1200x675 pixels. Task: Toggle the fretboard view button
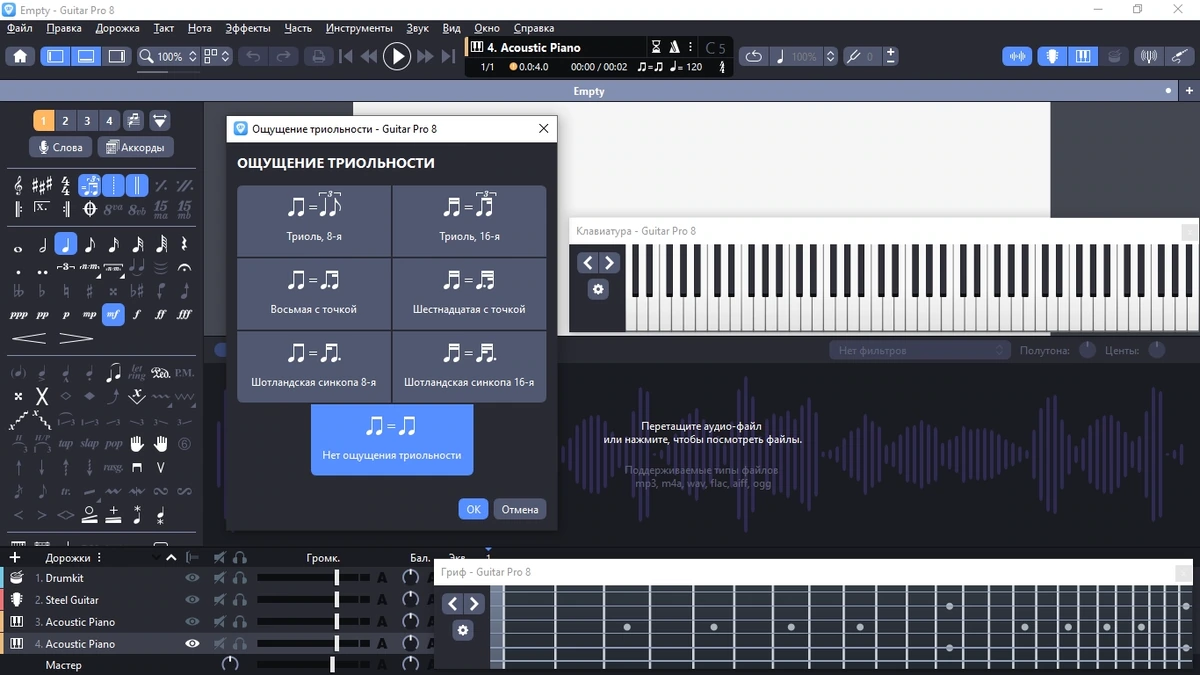pos(1052,56)
